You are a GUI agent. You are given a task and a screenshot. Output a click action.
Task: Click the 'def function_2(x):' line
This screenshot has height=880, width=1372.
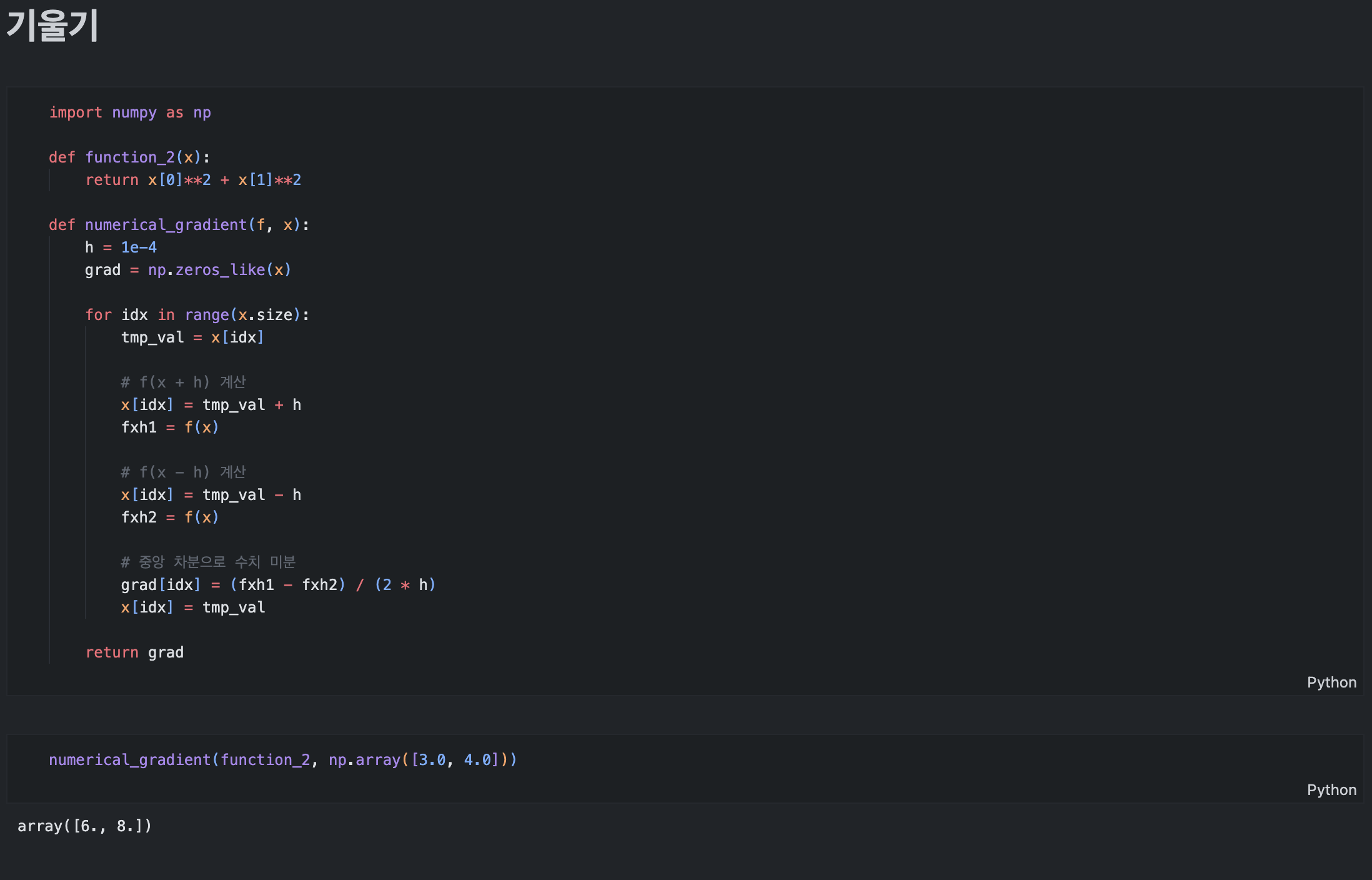[x=129, y=157]
